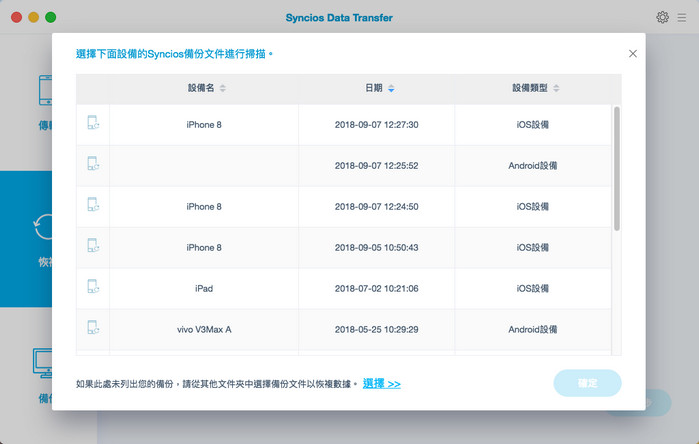
Task: Click iOS設備 type in iPad row
Action: click(533, 289)
